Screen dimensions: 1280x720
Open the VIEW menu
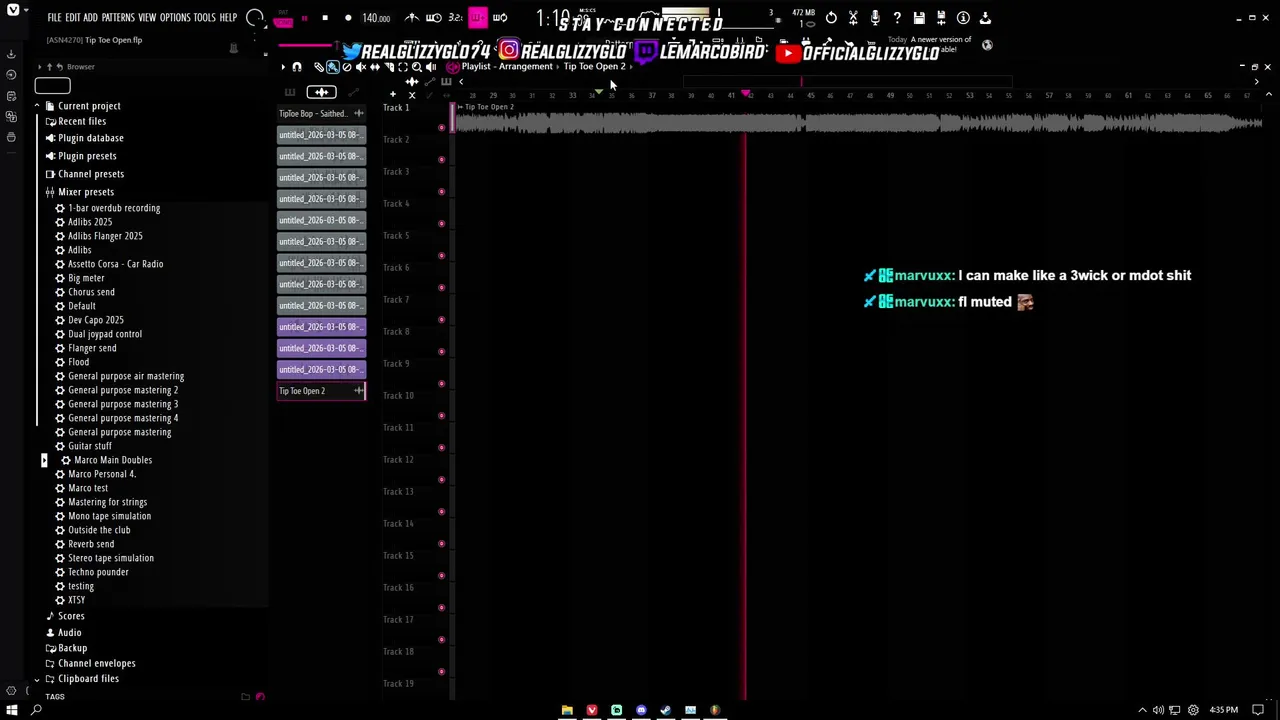[147, 18]
